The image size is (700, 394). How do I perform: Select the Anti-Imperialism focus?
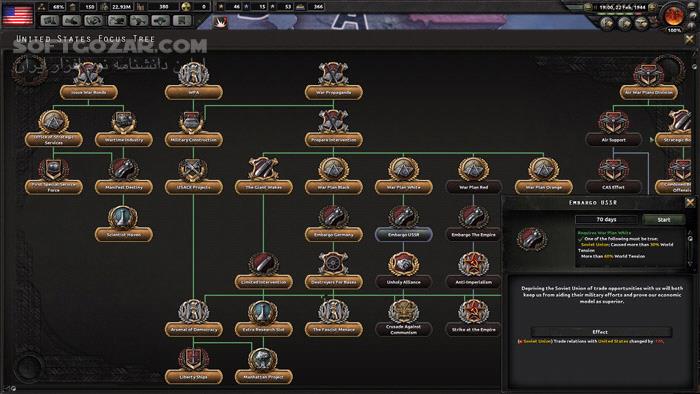click(473, 282)
